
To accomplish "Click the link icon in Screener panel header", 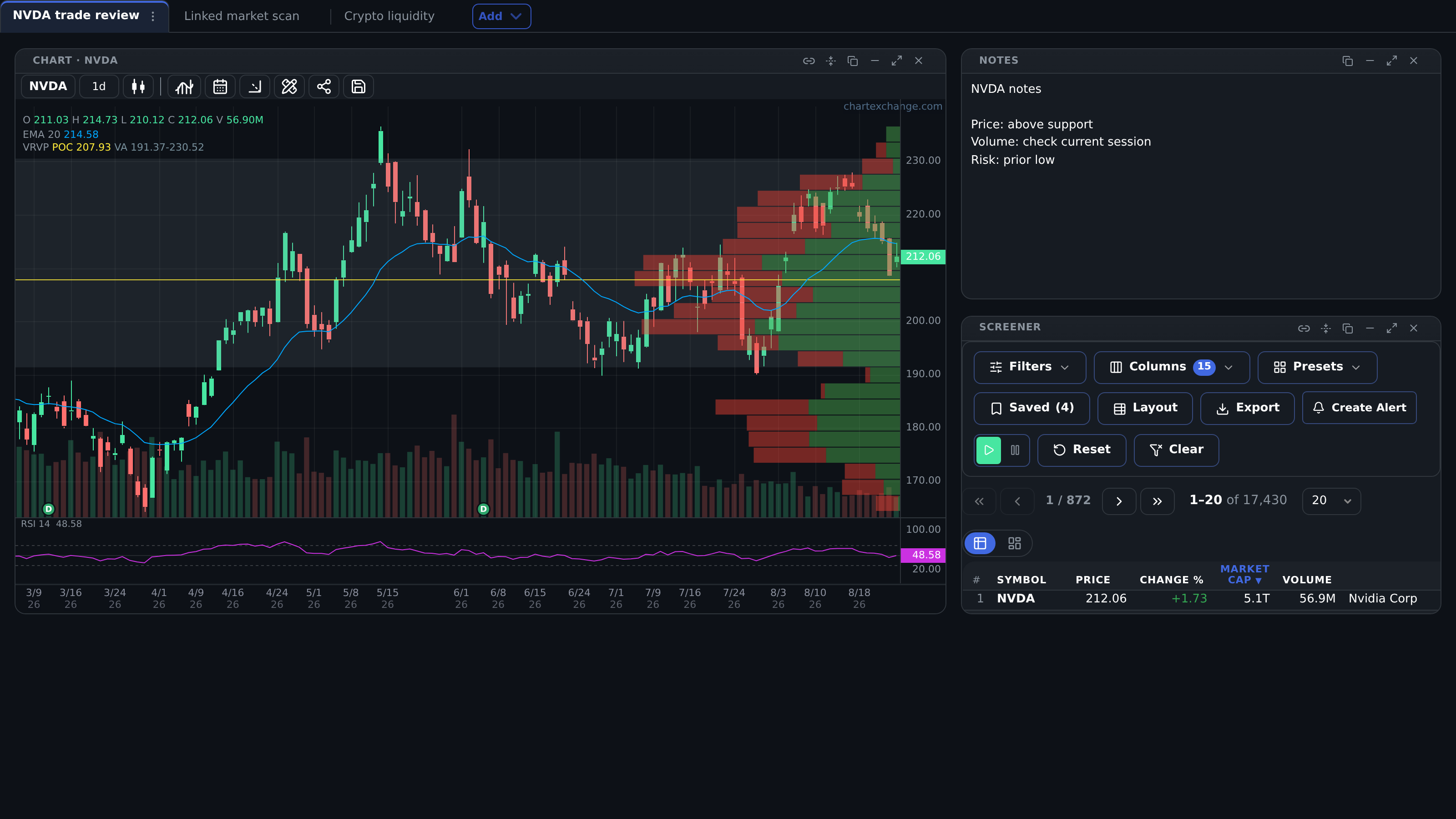I will (1304, 329).
